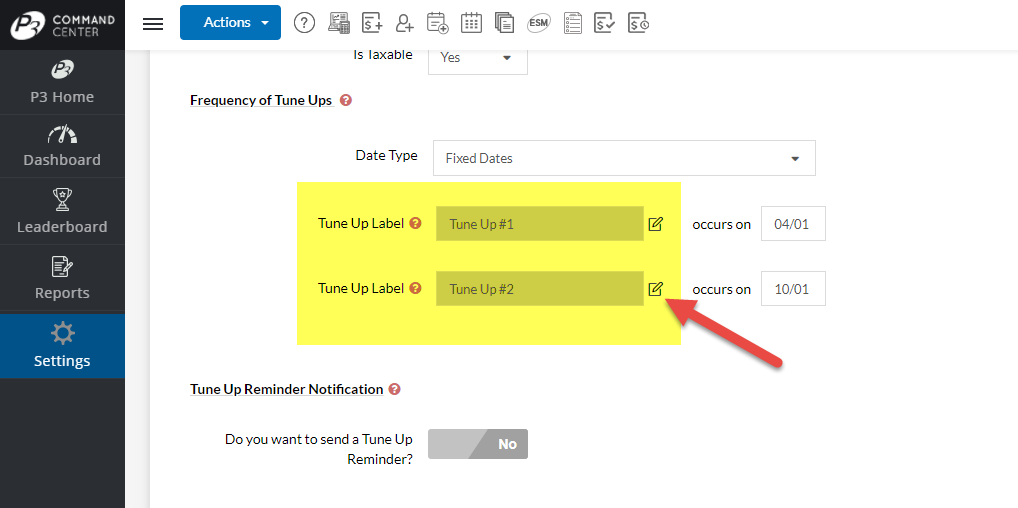Open the calculator toolbar icon
1018x508 pixels.
pos(339,23)
